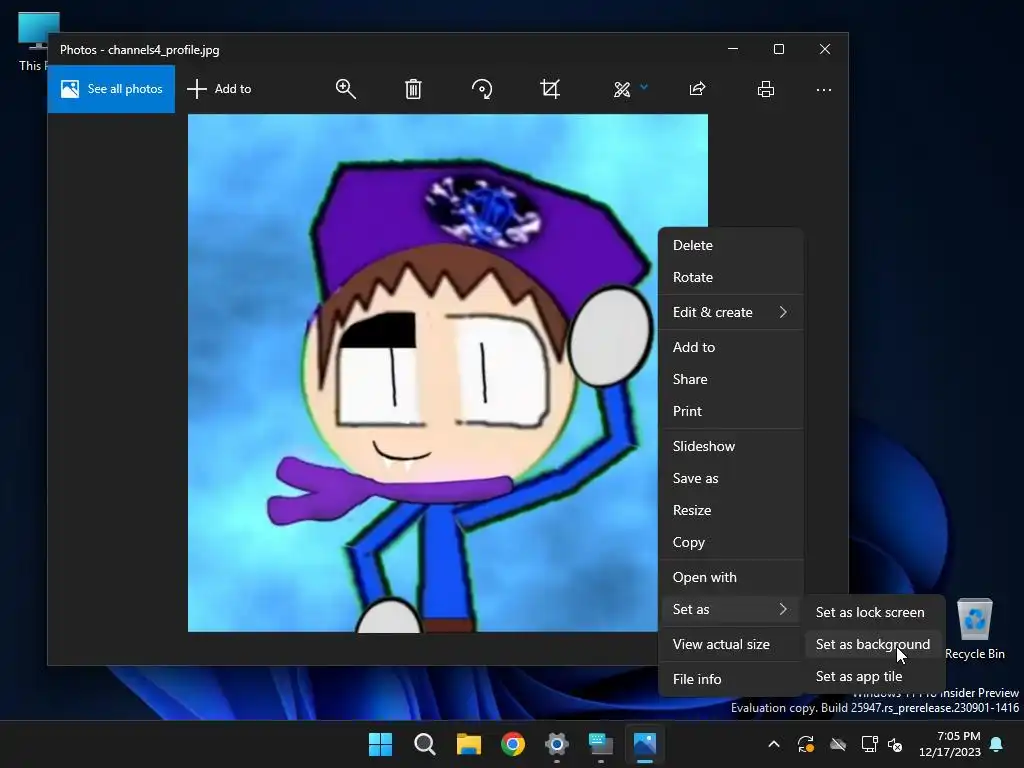
Task: Show hidden tray icons chevron
Action: point(774,744)
